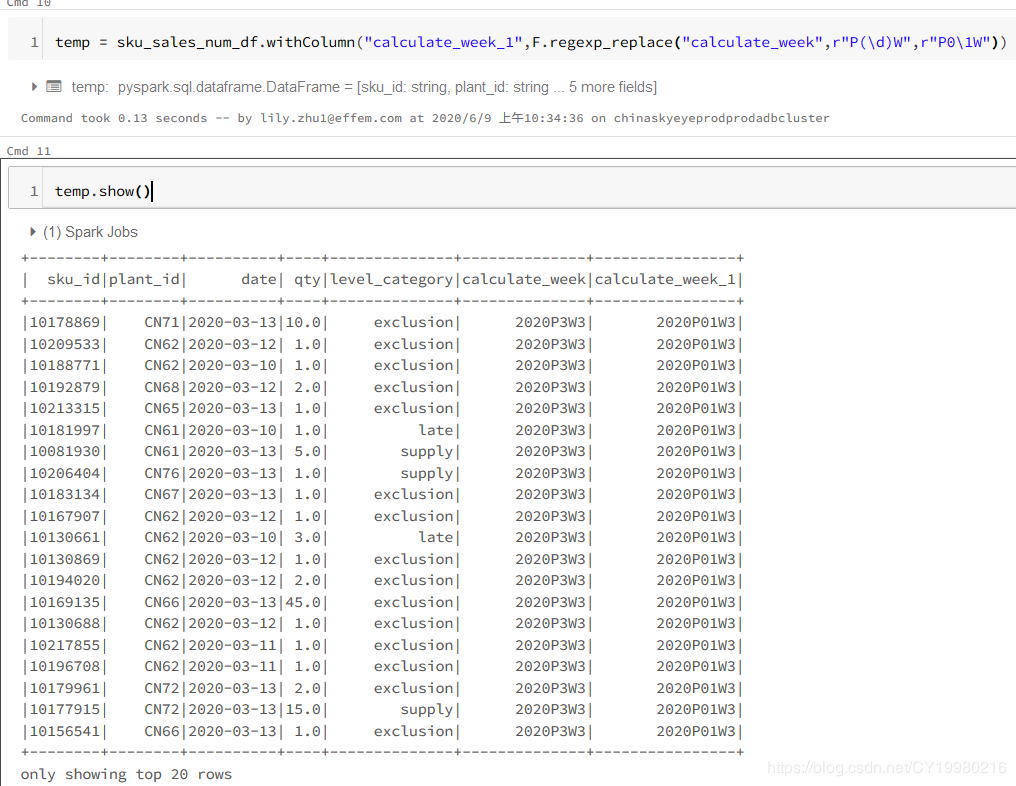Viewport: 1016px width, 786px height.
Task: Click date 2020-03-10 in row 10188771
Action: (233, 365)
